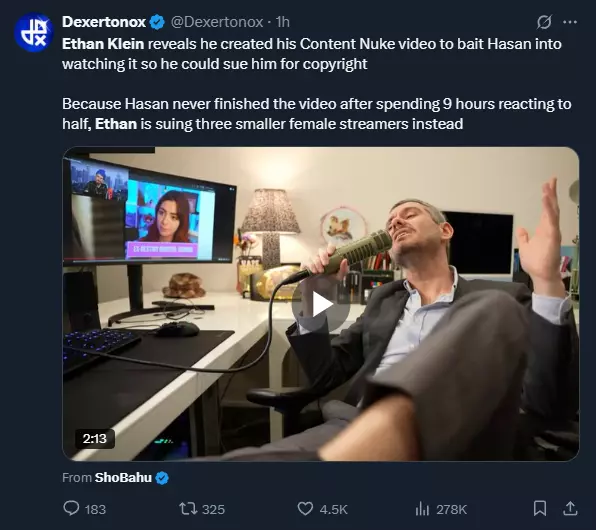Toggle repost on this post
The height and width of the screenshot is (530, 596).
(x=188, y=509)
